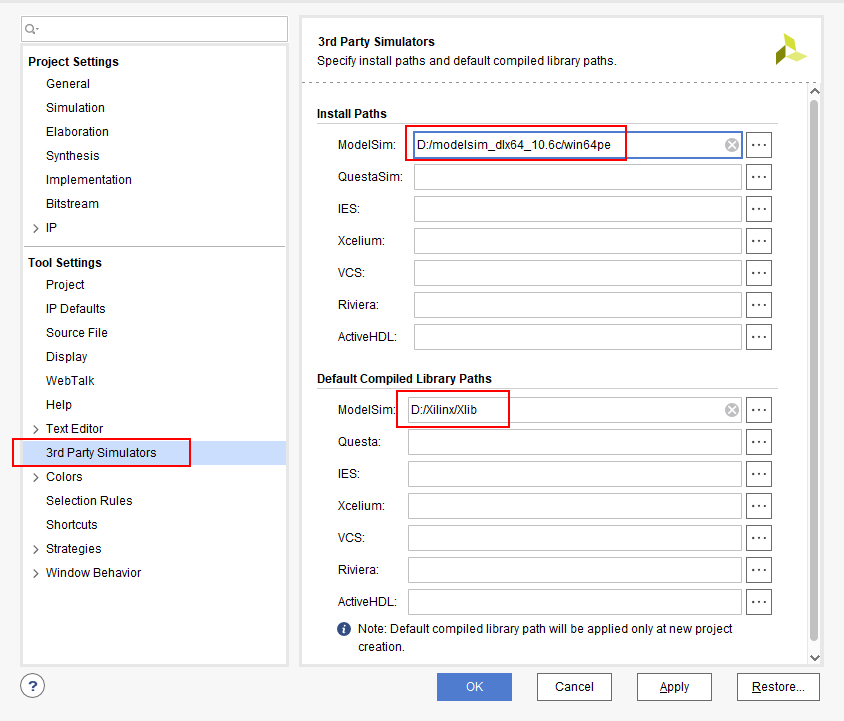Browse for ActiveHDL compiled library path
The width and height of the screenshot is (844, 721).
[x=758, y=602]
